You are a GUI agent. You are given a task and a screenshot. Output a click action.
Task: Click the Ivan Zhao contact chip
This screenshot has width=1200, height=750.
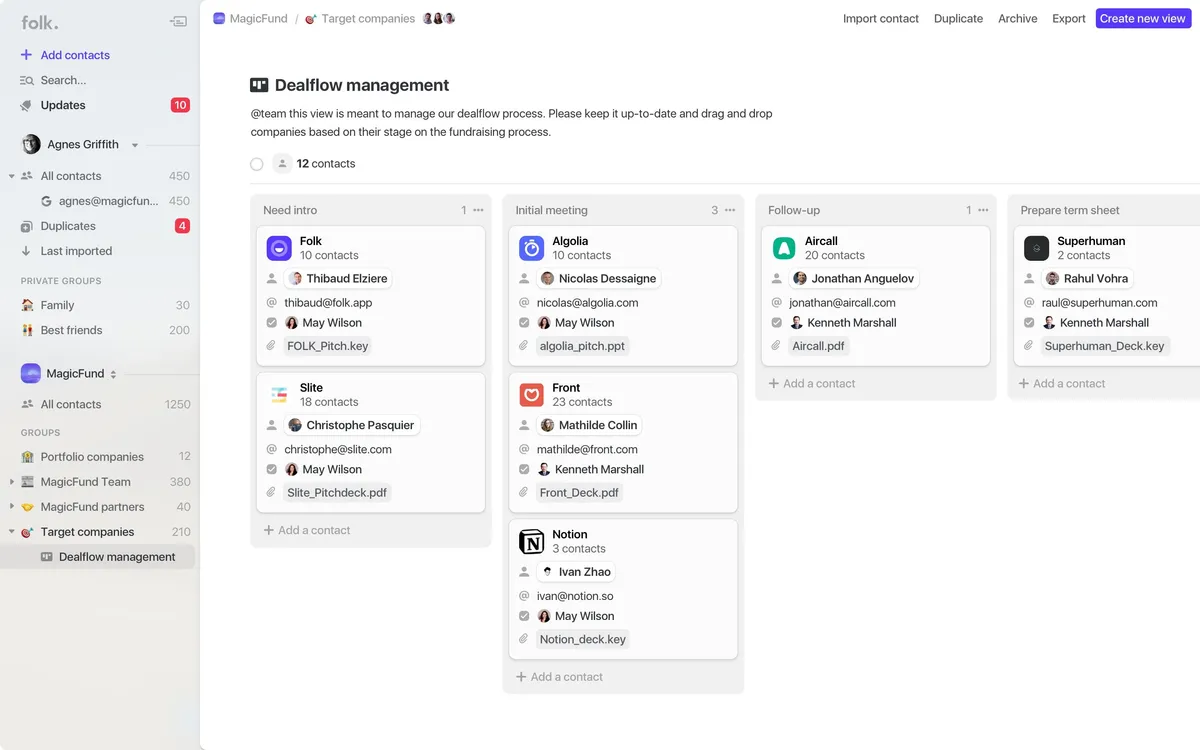(x=576, y=572)
